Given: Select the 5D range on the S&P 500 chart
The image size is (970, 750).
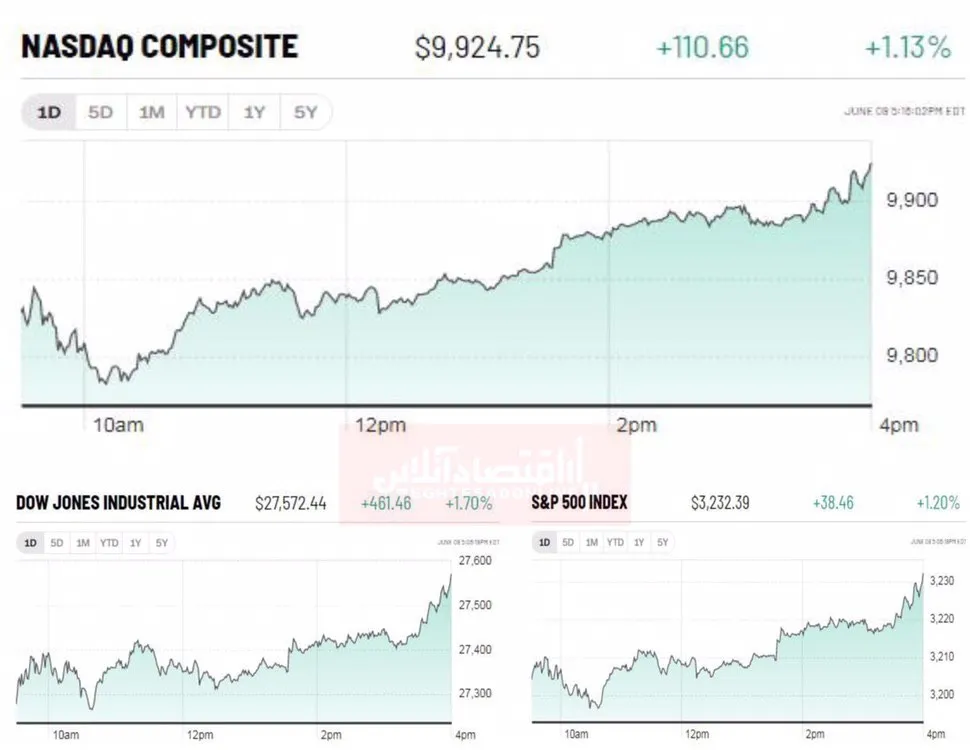Looking at the screenshot, I should (x=568, y=543).
